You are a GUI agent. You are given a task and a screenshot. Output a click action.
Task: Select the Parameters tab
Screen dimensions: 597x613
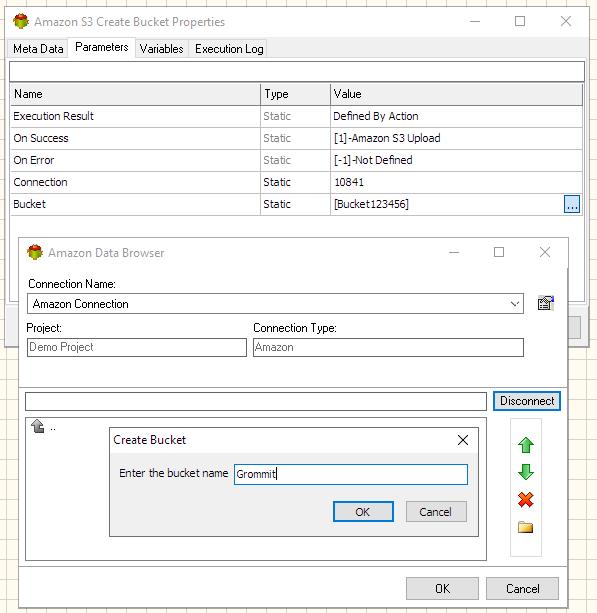[x=102, y=47]
